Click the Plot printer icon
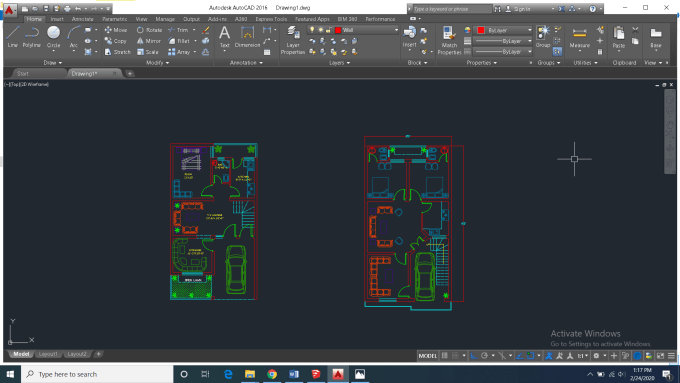 (x=67, y=9)
